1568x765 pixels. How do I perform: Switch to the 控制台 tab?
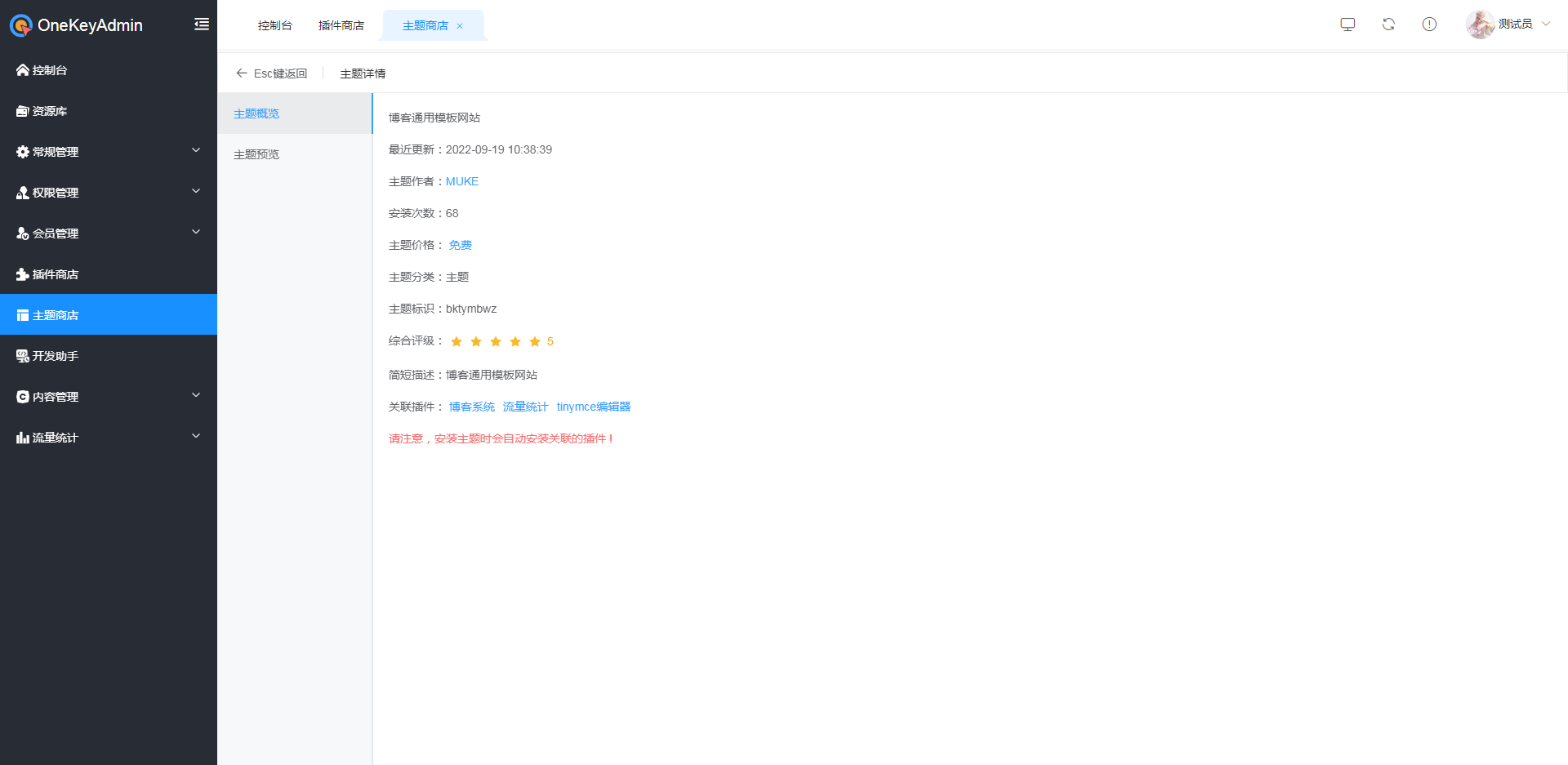(x=275, y=25)
